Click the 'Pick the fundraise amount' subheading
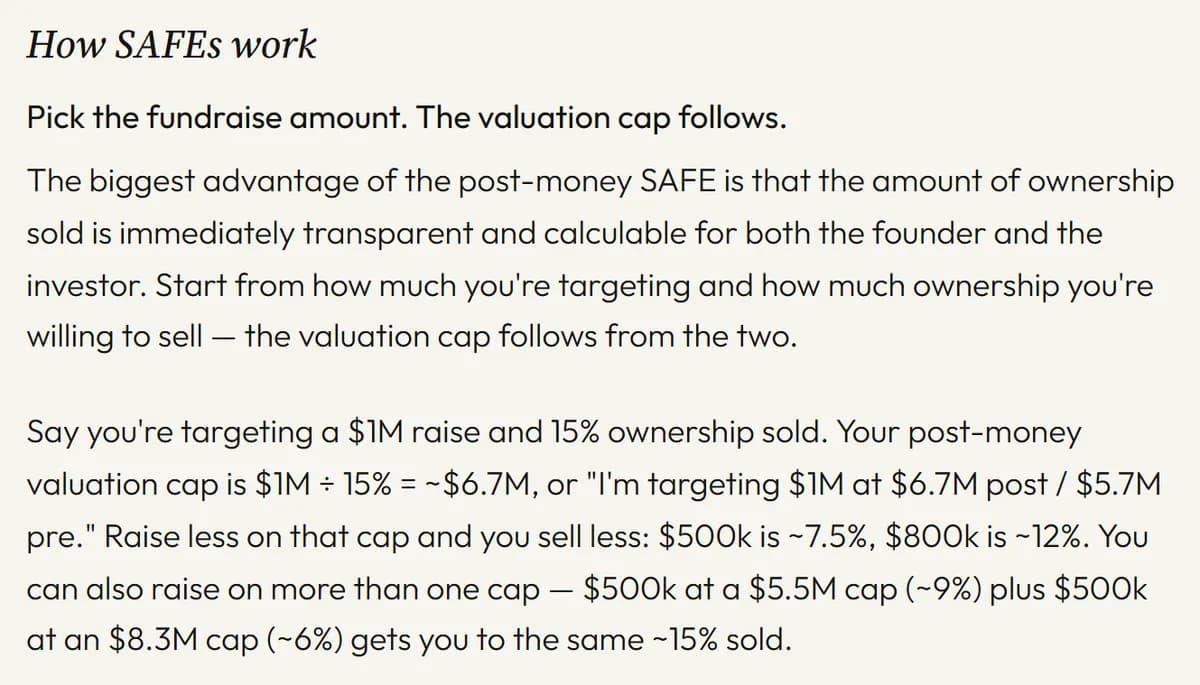The image size is (1200, 685). click(x=218, y=118)
